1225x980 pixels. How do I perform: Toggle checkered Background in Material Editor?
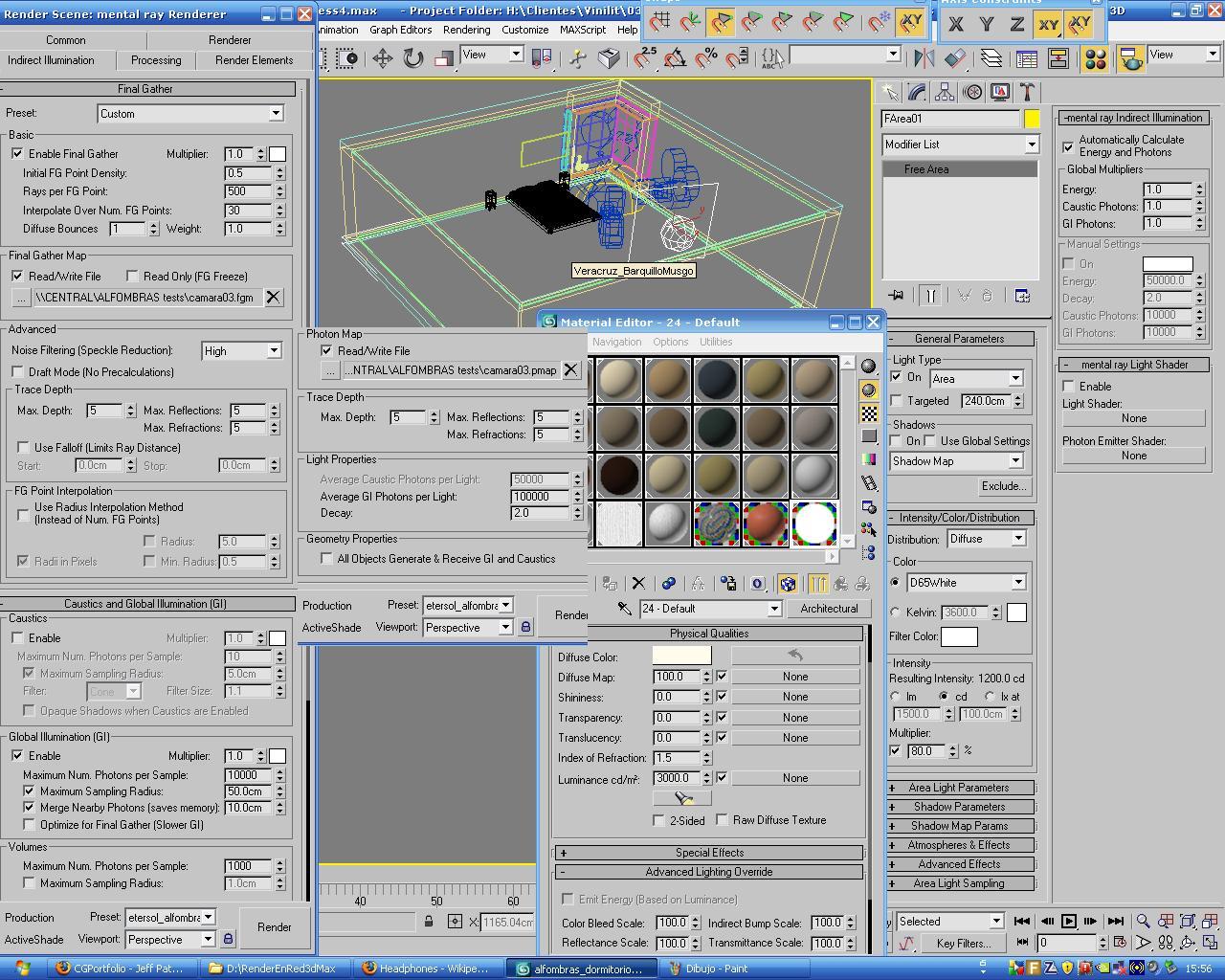tap(869, 413)
